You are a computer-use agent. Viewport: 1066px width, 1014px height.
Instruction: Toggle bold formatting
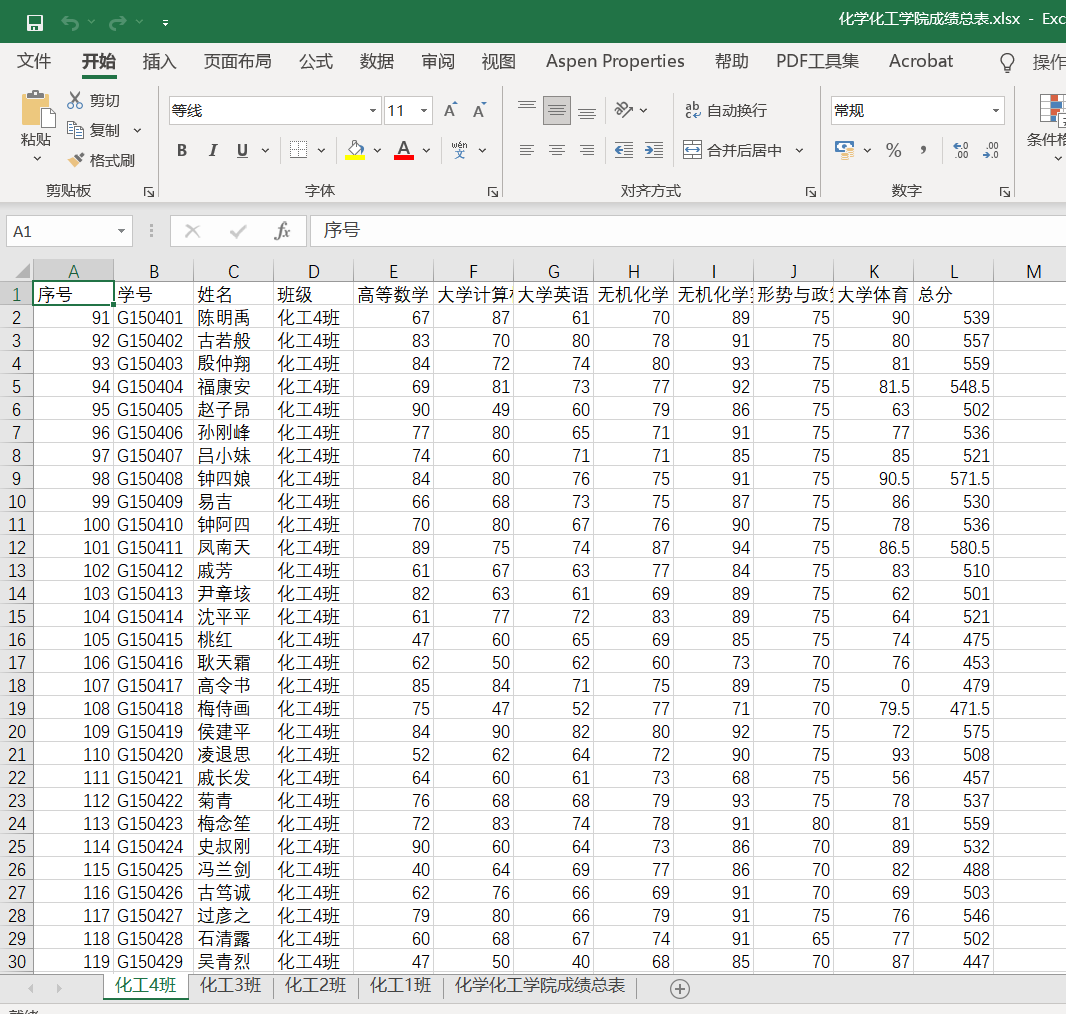click(181, 149)
